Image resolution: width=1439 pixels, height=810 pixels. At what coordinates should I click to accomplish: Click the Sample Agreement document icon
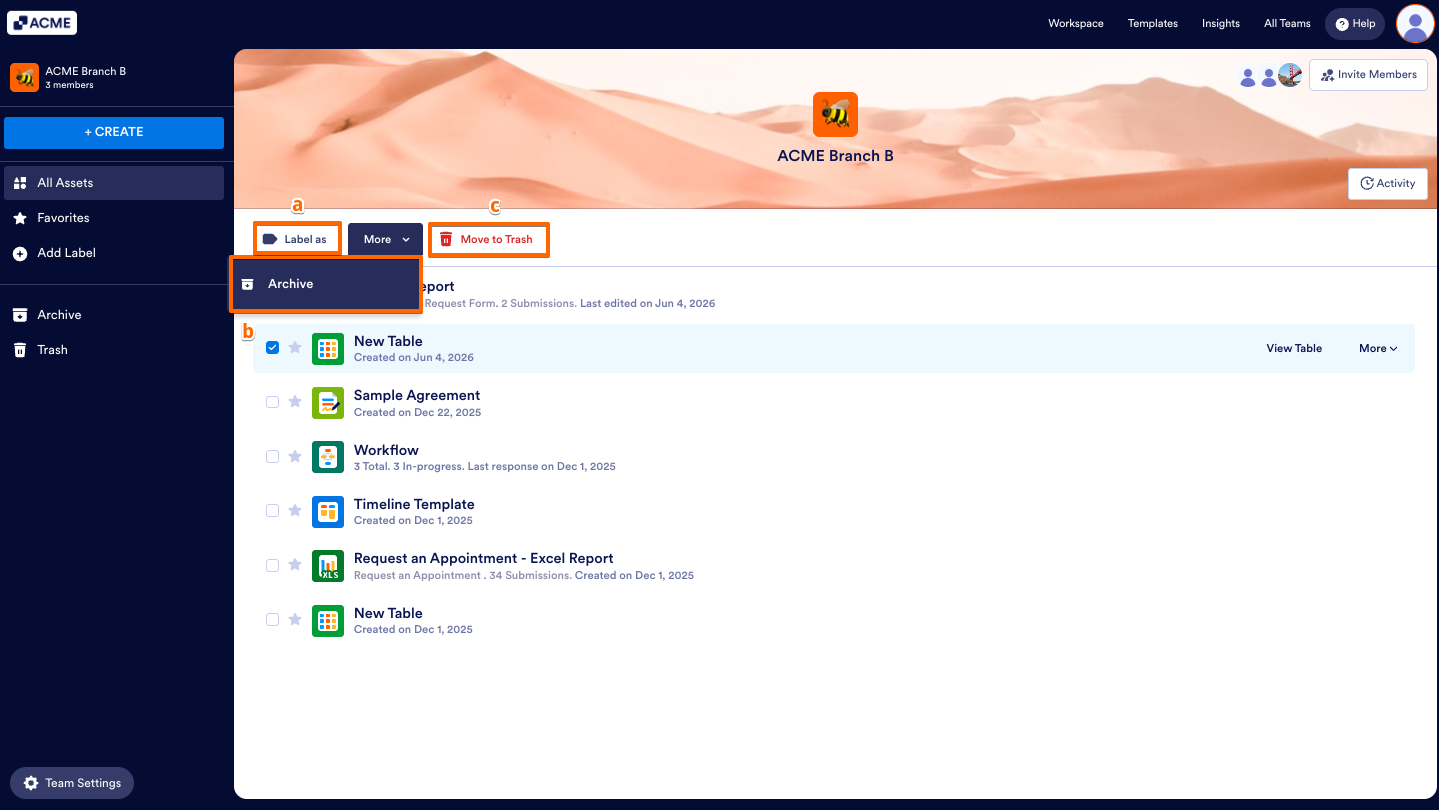(x=328, y=403)
